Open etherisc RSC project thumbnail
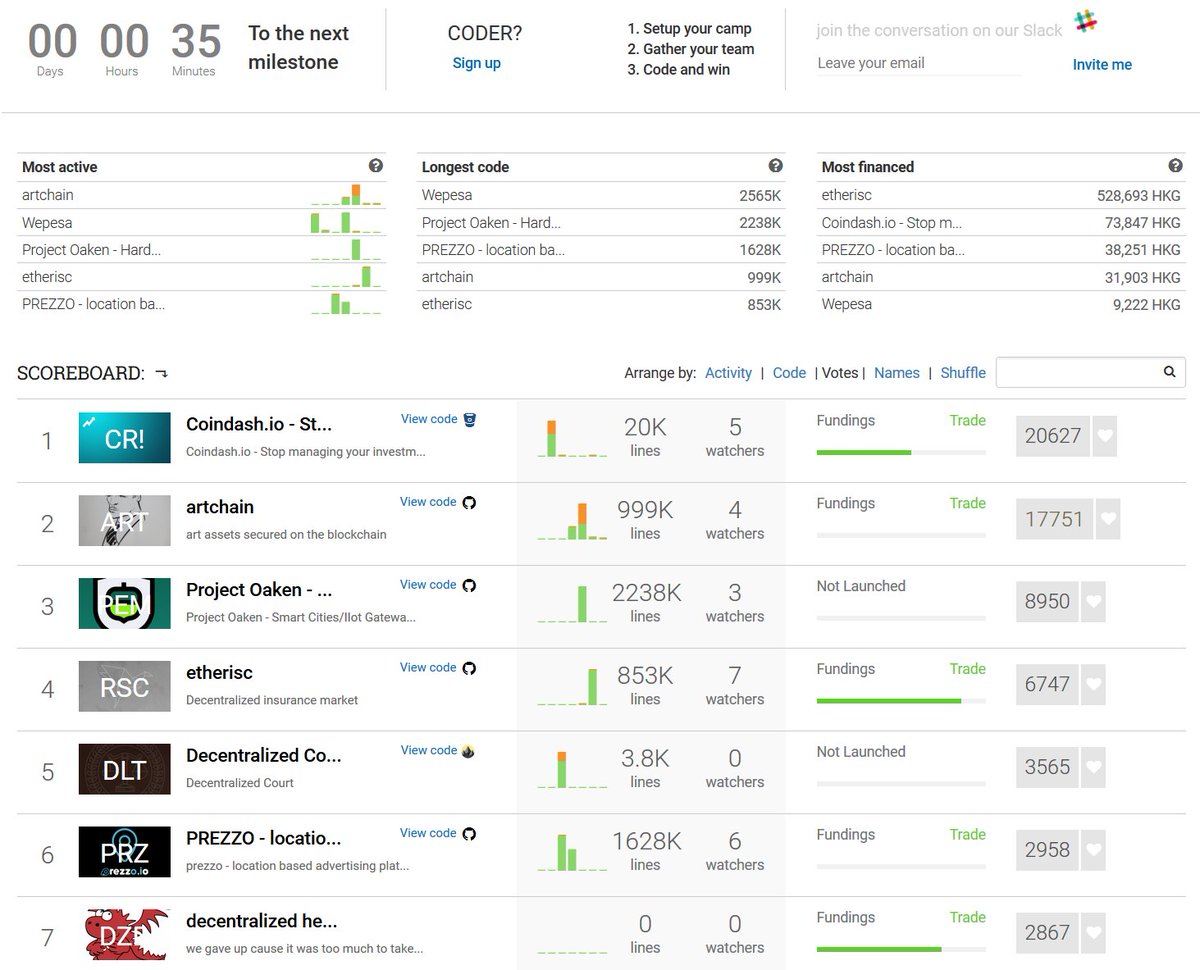Image resolution: width=1200 pixels, height=970 pixels. pyautogui.click(x=125, y=686)
